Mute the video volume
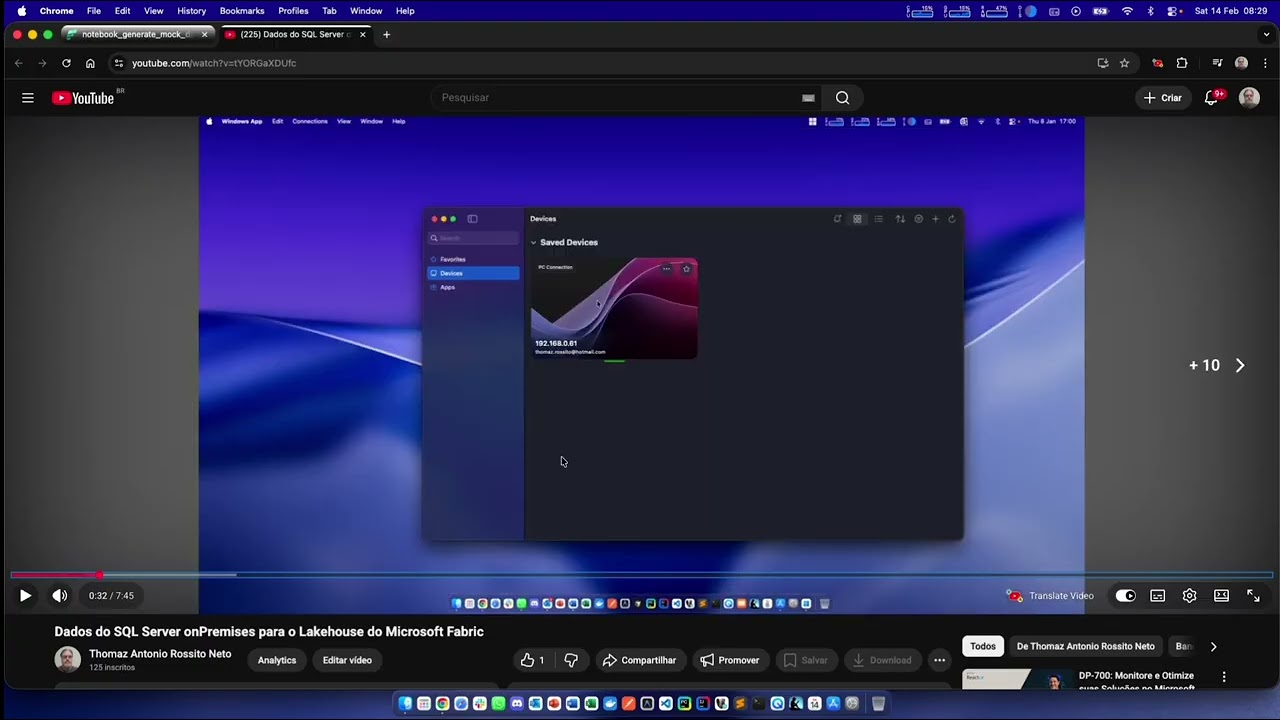Screen dimensions: 1280x720 pyautogui.click(x=60, y=596)
